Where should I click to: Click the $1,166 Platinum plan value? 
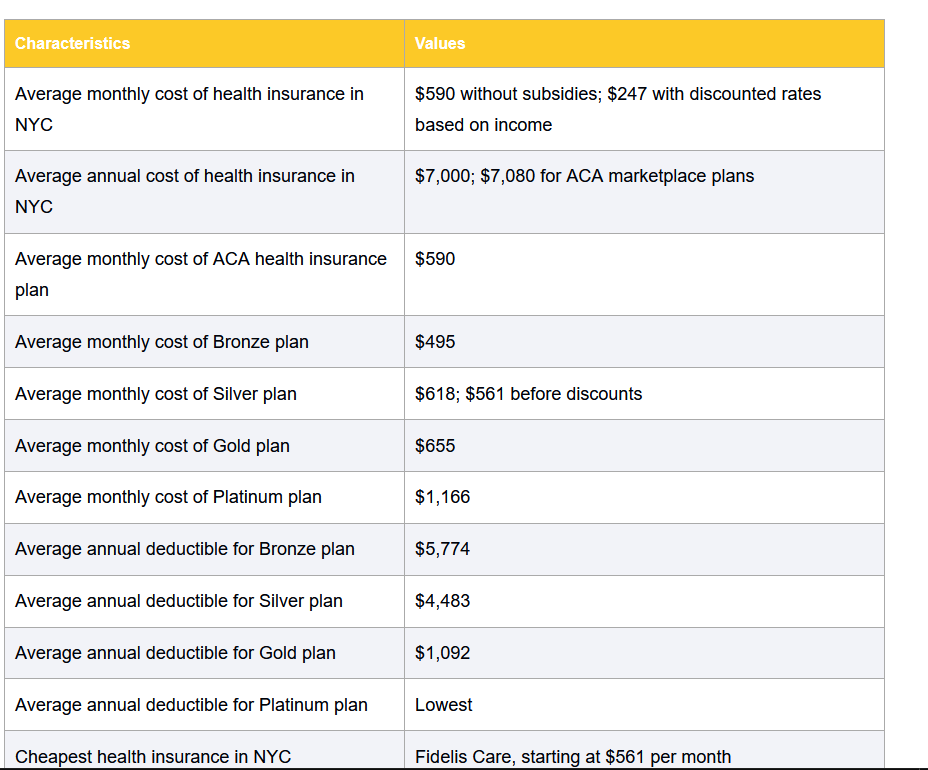point(442,497)
